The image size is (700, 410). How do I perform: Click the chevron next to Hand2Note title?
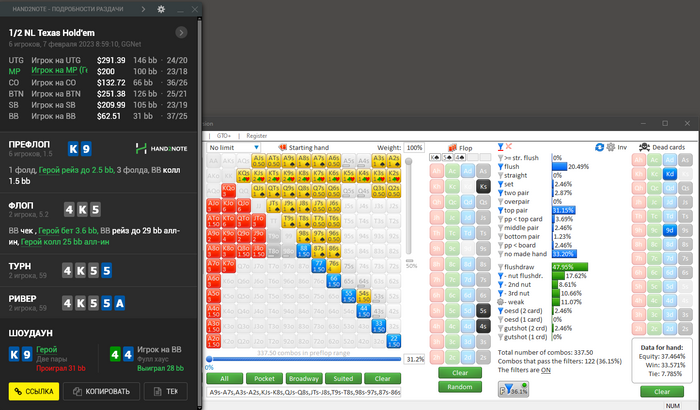pyautogui.click(x=143, y=9)
